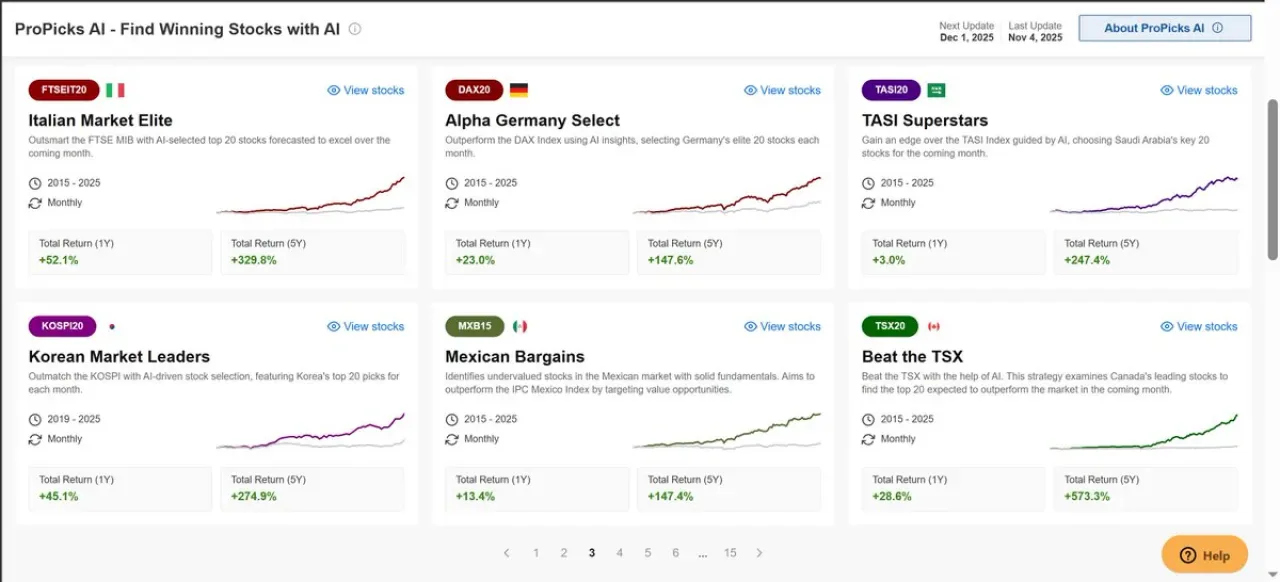Screen dimensions: 1280x582
Task: Click the info icon beside ProPicks AI title
Action: [x=355, y=29]
